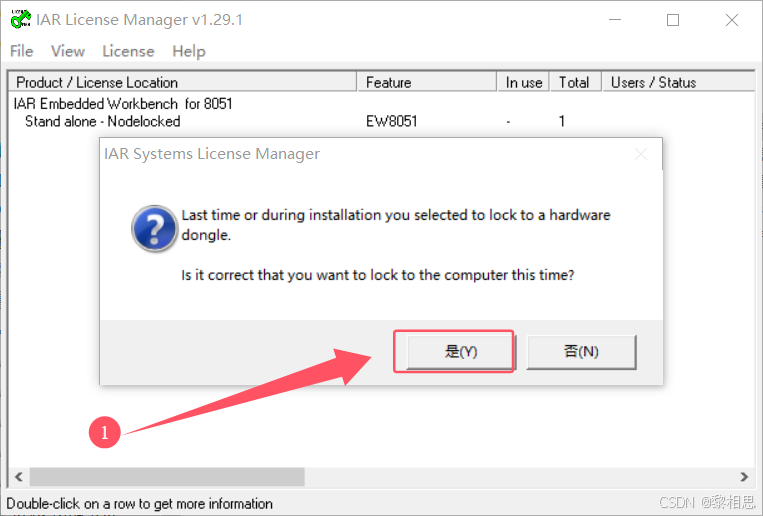Click the dialog message about hardware dongle
This screenshot has width=763, height=516.
(x=396, y=225)
